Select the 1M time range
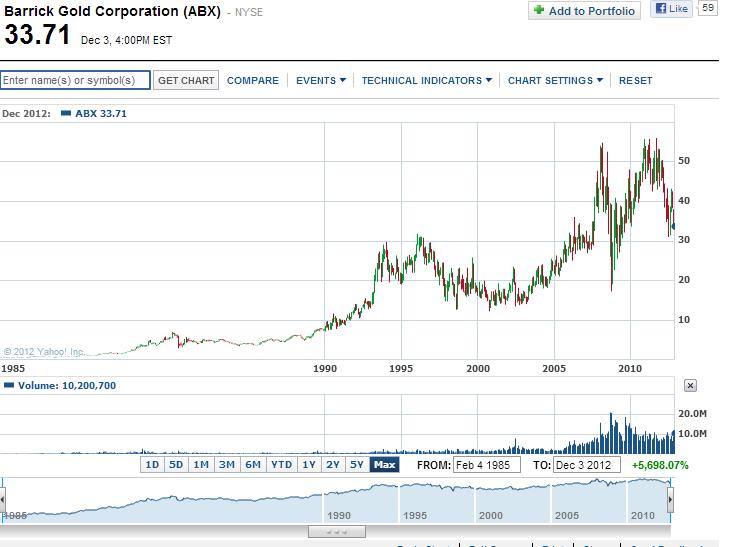The height and width of the screenshot is (547, 736). [x=201, y=465]
